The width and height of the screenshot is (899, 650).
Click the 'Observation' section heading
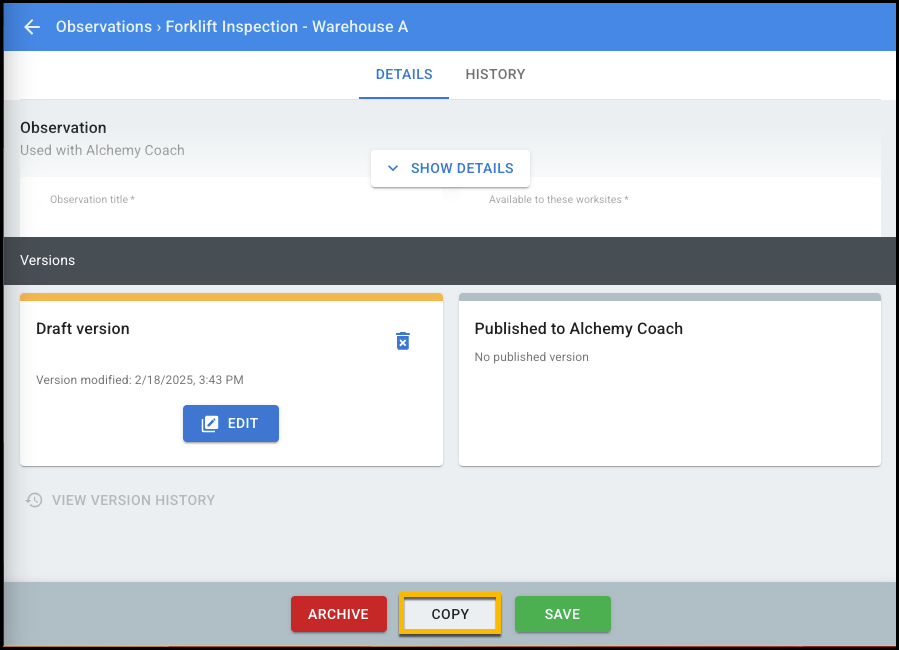coord(63,127)
